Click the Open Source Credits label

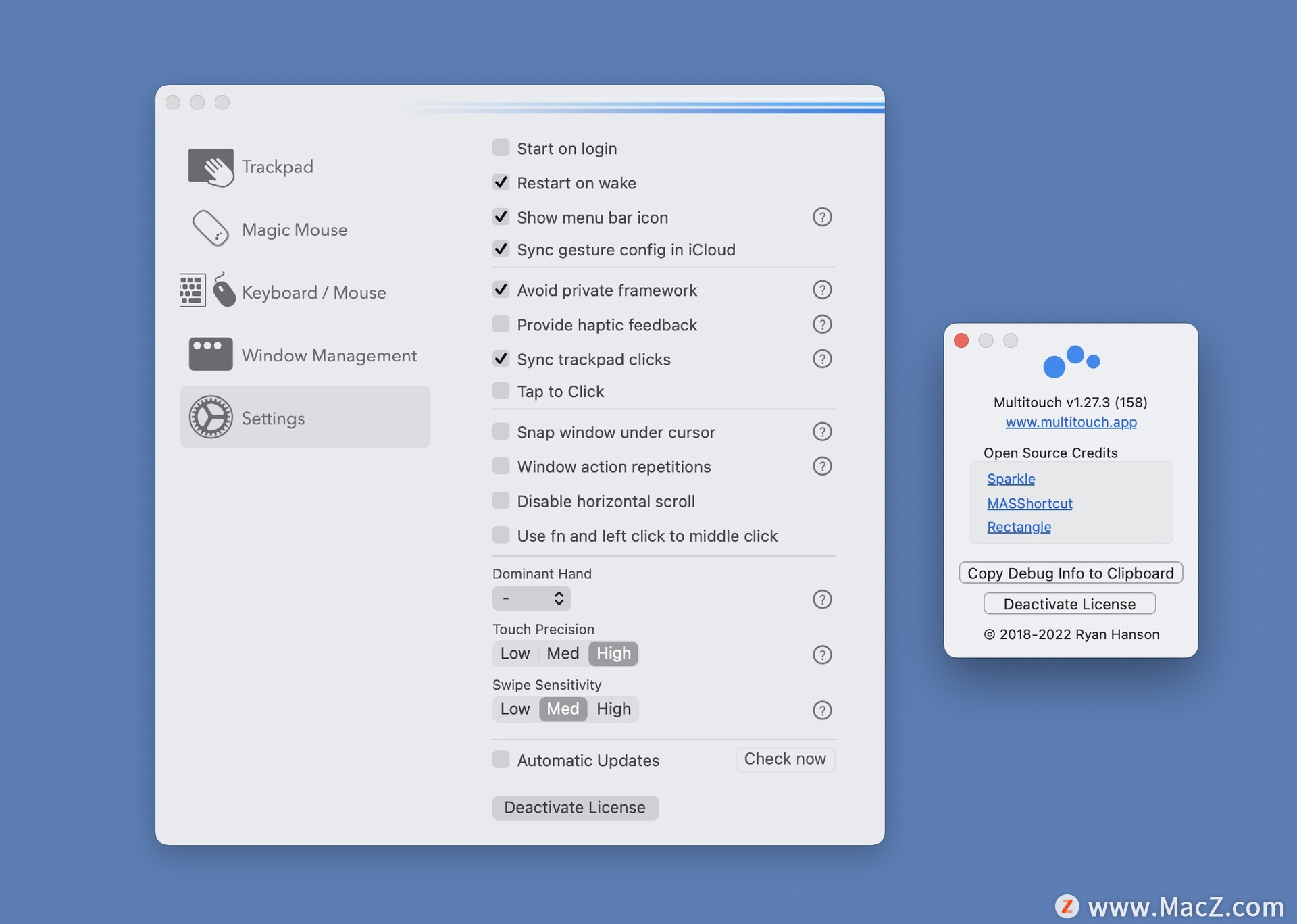coord(1050,453)
